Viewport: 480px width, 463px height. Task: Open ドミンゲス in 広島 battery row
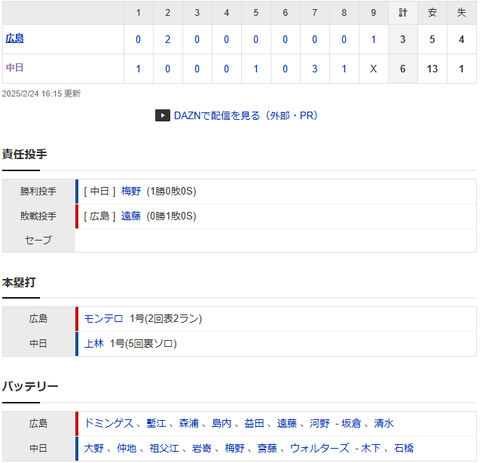(x=109, y=423)
